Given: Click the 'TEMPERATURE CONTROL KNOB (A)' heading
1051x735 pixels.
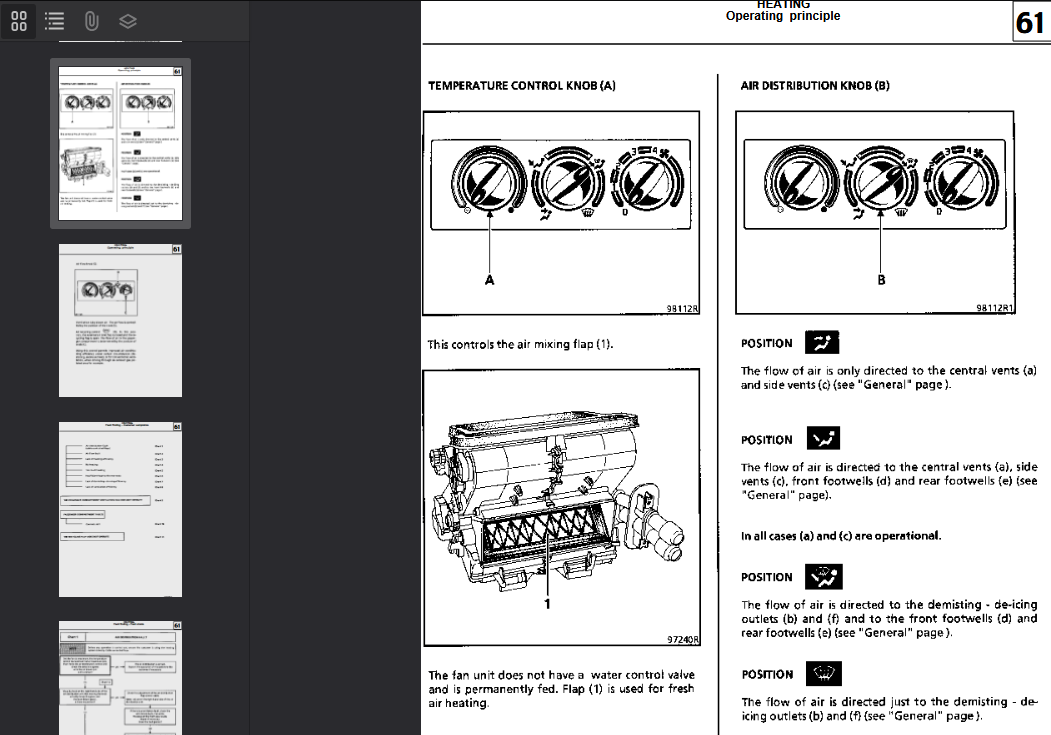Looking at the screenshot, I should click(521, 86).
